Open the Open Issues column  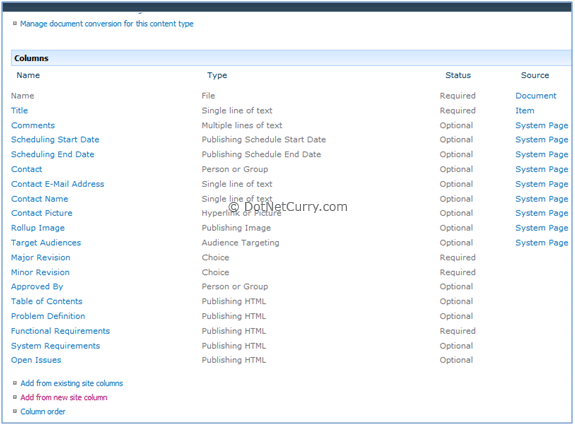[36, 360]
